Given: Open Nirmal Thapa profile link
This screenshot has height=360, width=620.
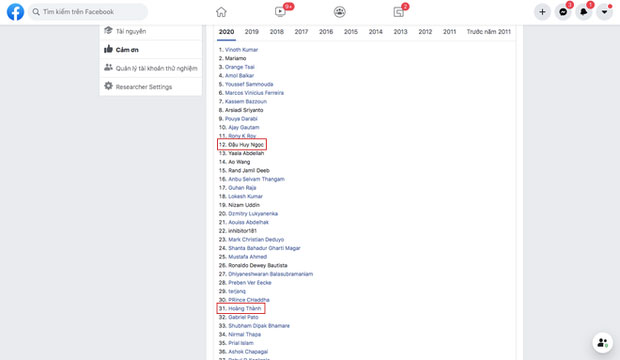Looking at the screenshot, I should (244, 335).
